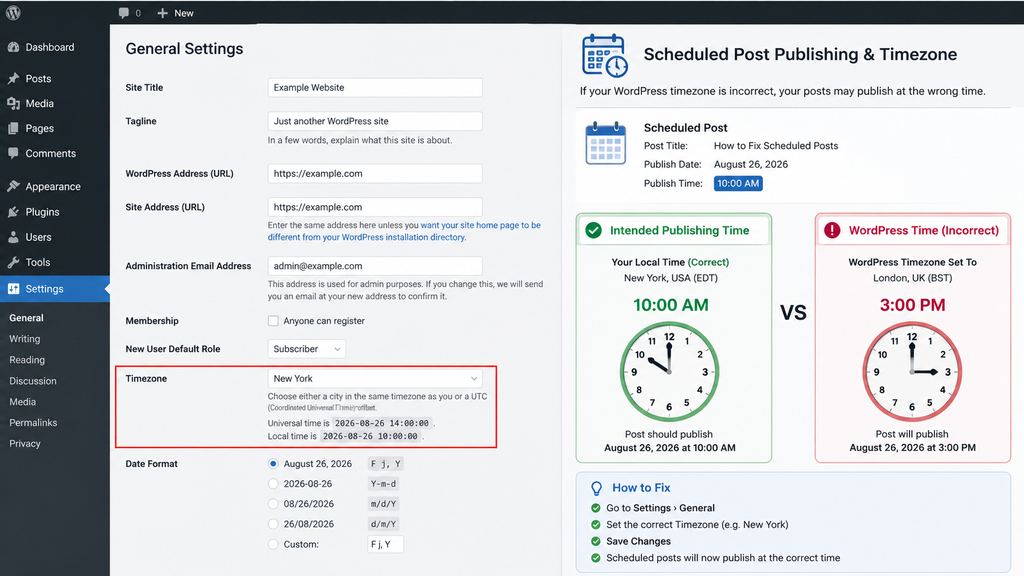Click the red clock showing 3:00
1024x576 pixels.
pos(912,372)
